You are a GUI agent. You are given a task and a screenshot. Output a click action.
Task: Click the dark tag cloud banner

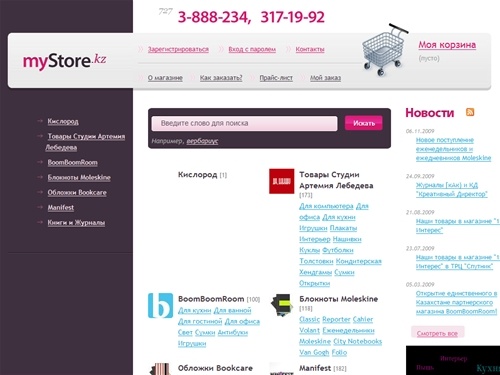tap(453, 360)
